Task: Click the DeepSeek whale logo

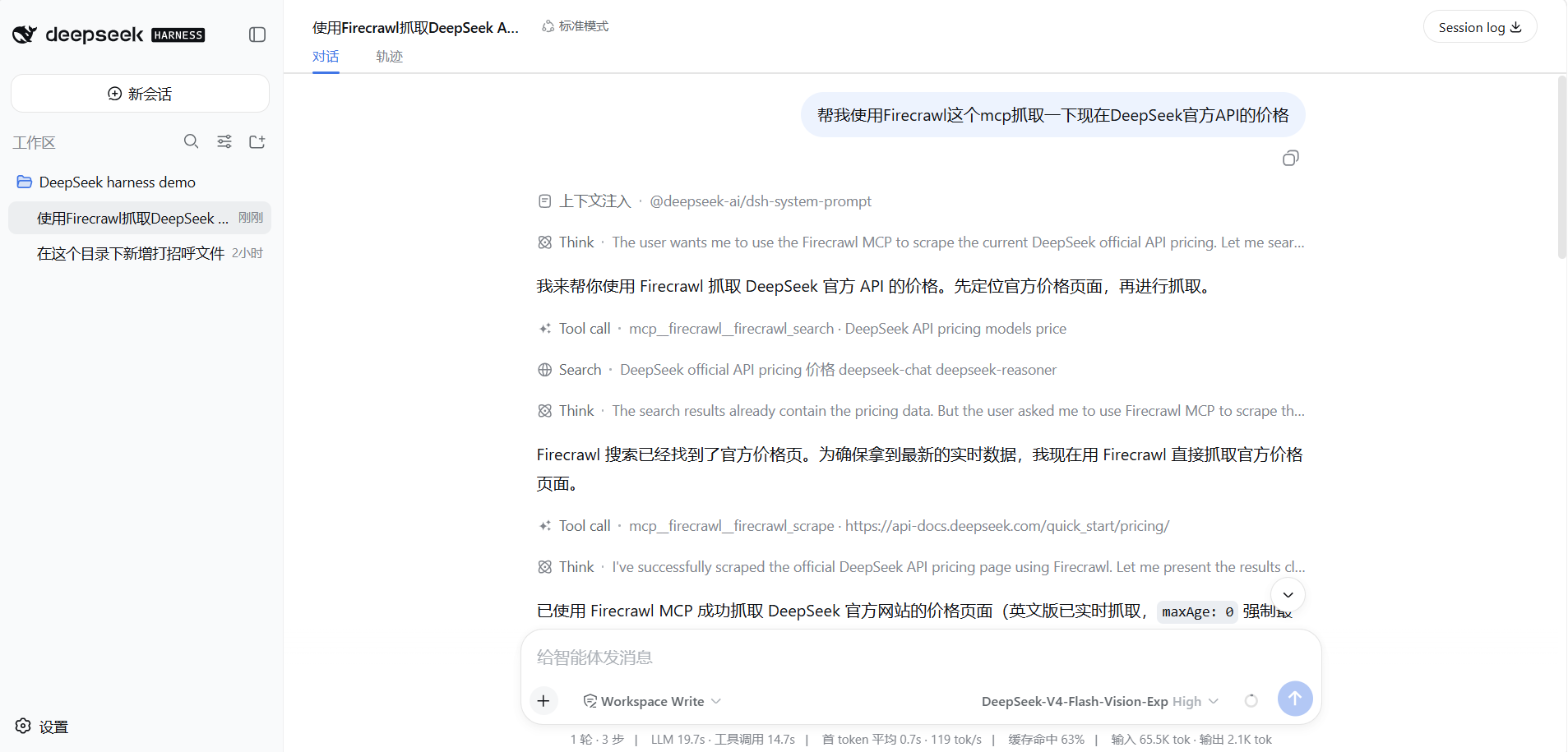Action: coord(25,35)
